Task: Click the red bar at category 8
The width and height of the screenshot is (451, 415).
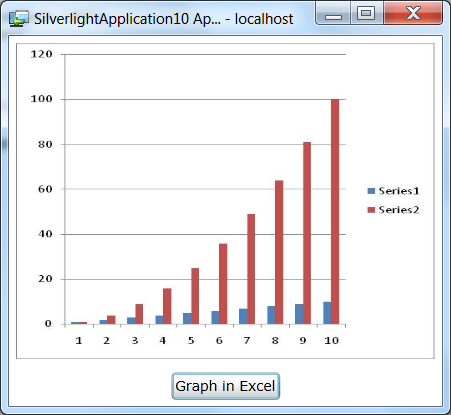Action: (279, 252)
